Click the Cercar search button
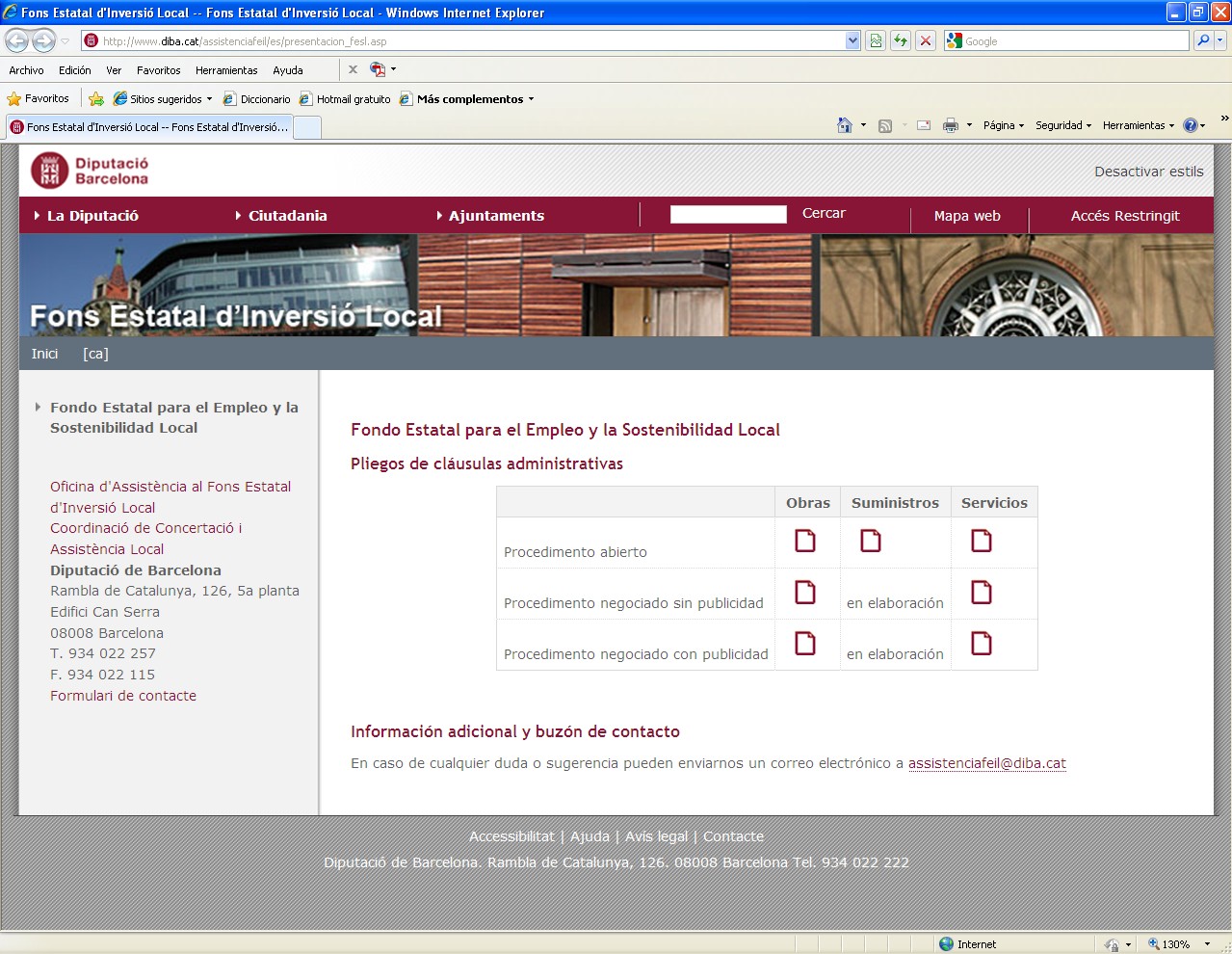This screenshot has height=954, width=1232. pos(824,213)
